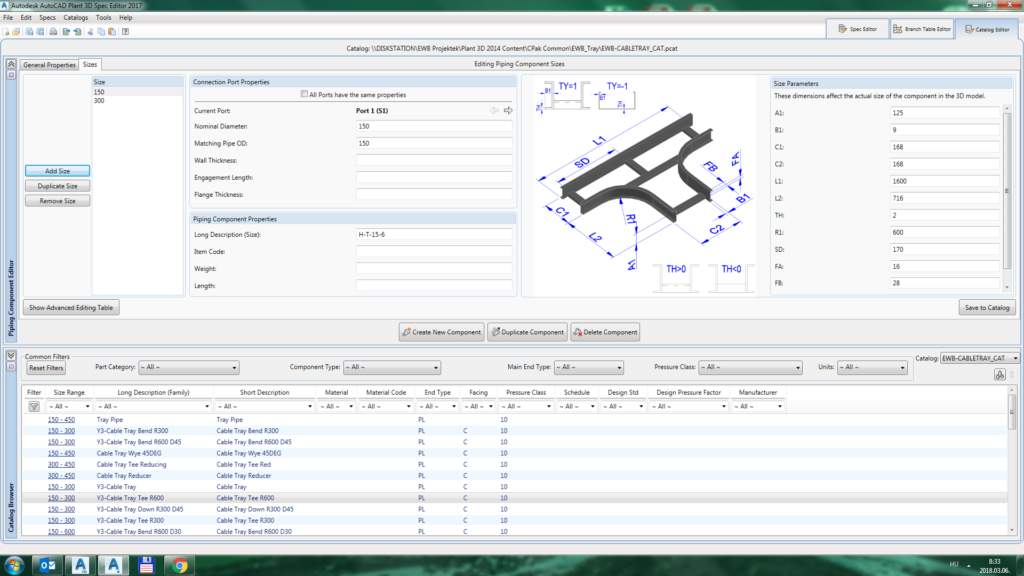This screenshot has width=1024, height=576.
Task: Click the Reset Filters button
Action: 46,368
